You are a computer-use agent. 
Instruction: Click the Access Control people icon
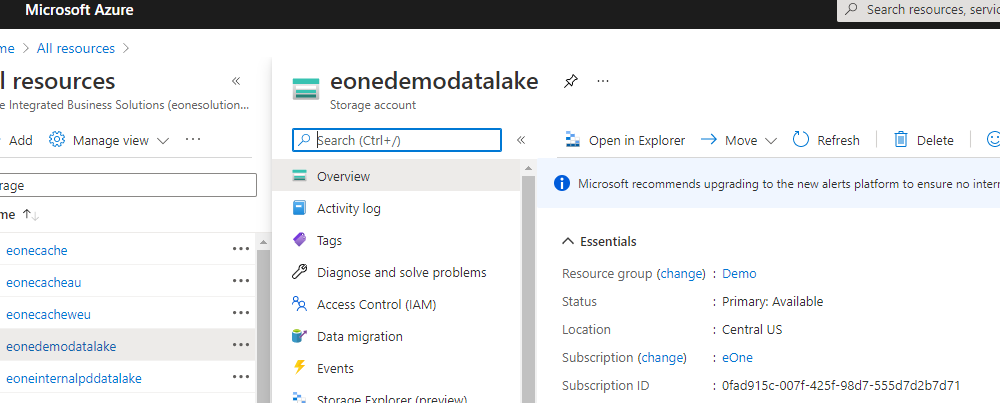(299, 304)
